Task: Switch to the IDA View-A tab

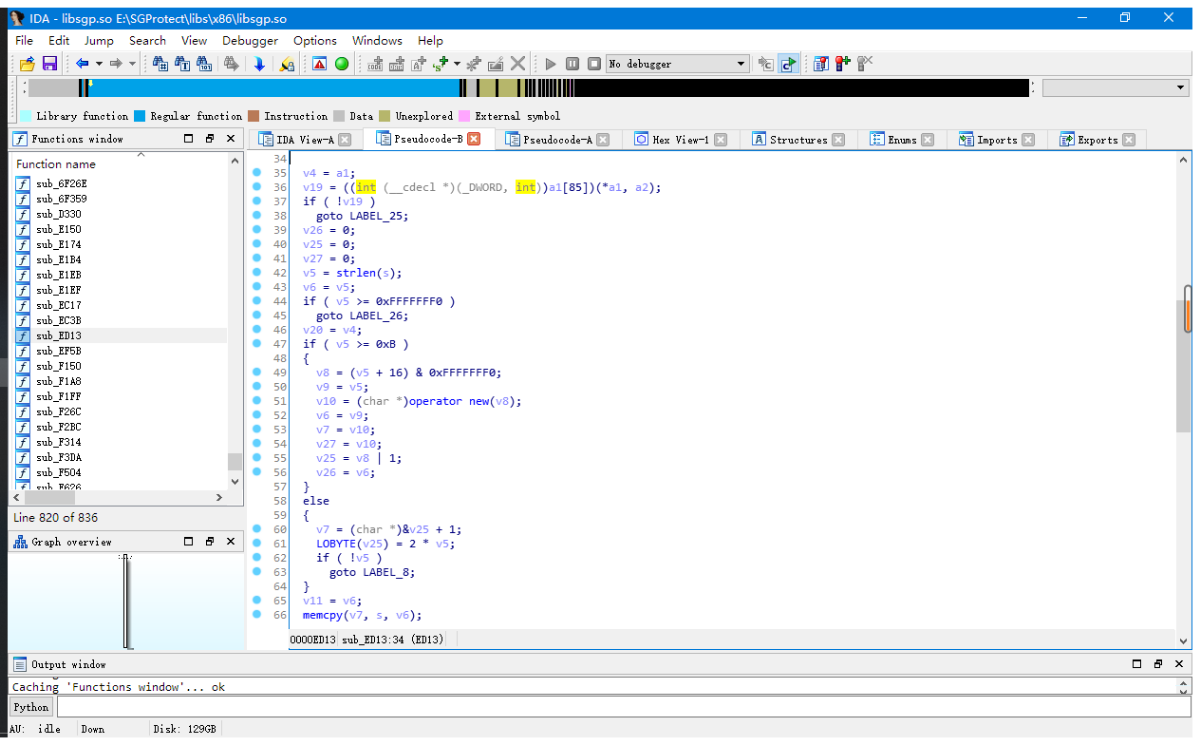Action: (x=304, y=140)
